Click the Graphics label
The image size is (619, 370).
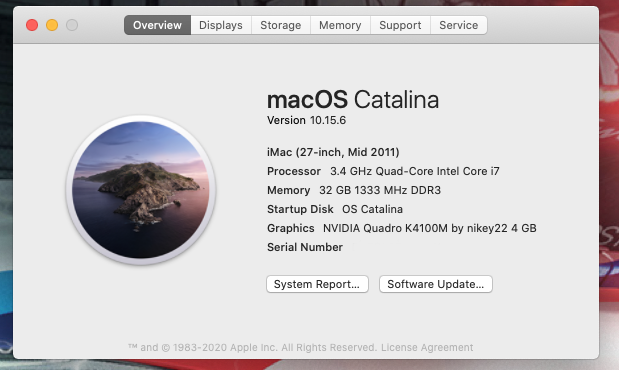(291, 228)
